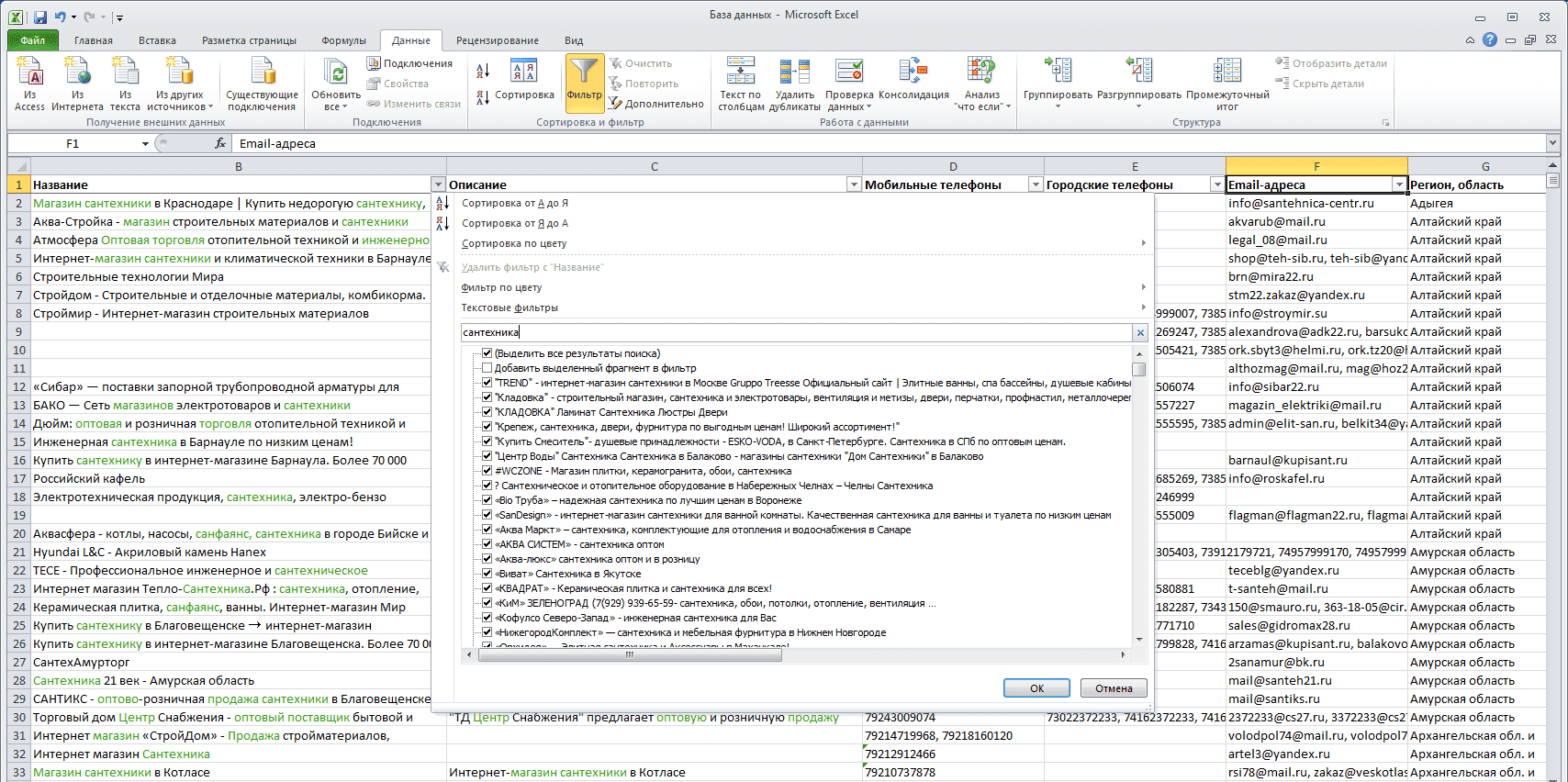1568x782 pixels.
Task: Open the Название column filter dropdown
Action: tap(438, 184)
